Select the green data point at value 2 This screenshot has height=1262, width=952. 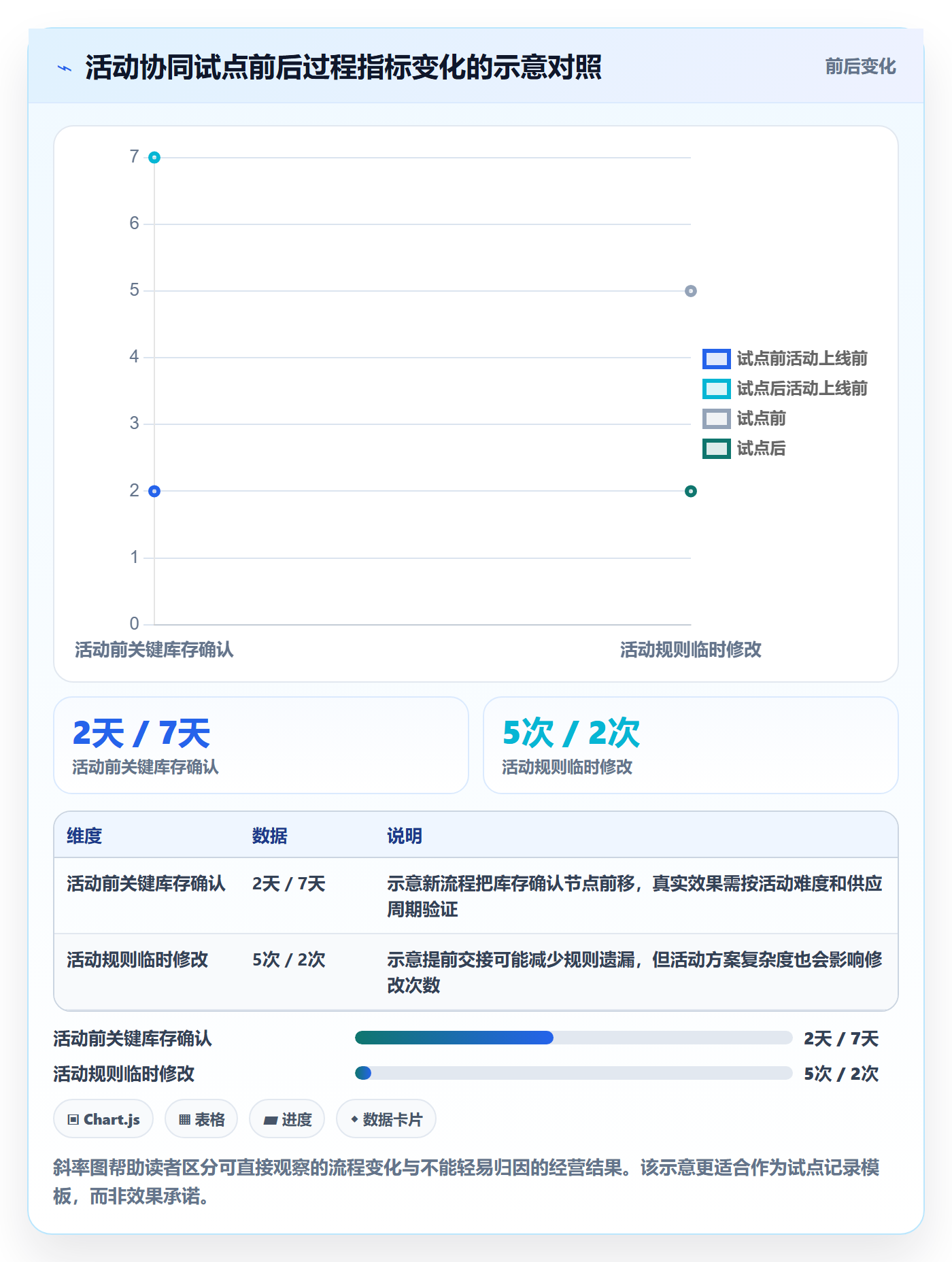(x=691, y=491)
